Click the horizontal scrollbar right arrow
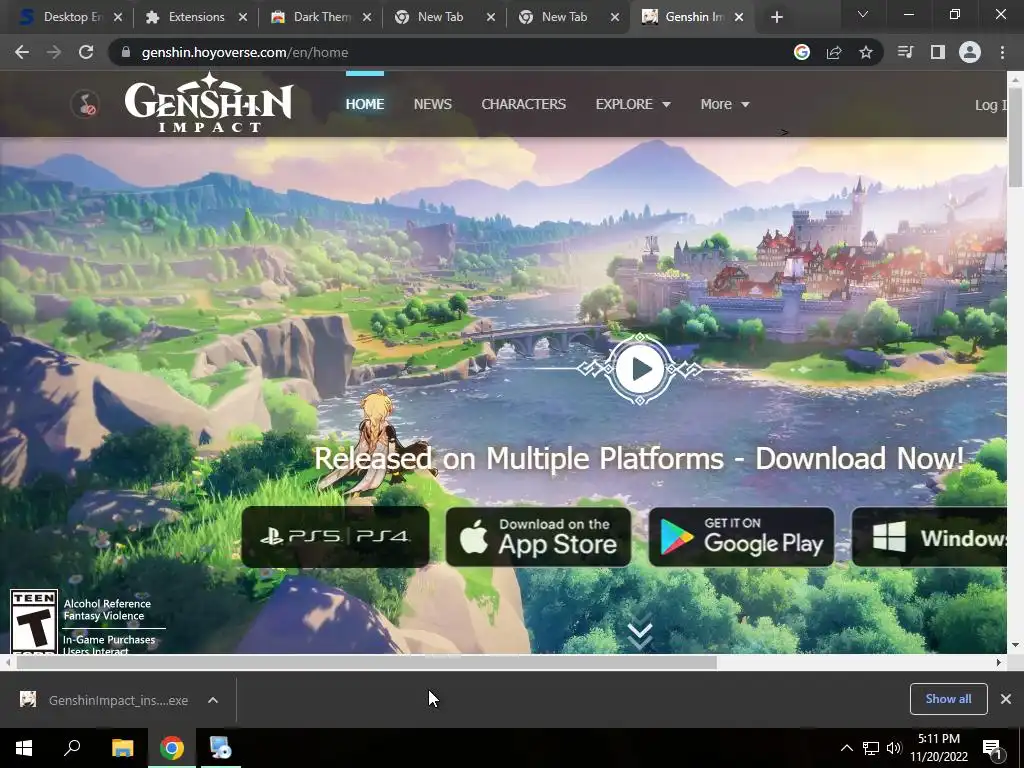 [x=999, y=662]
